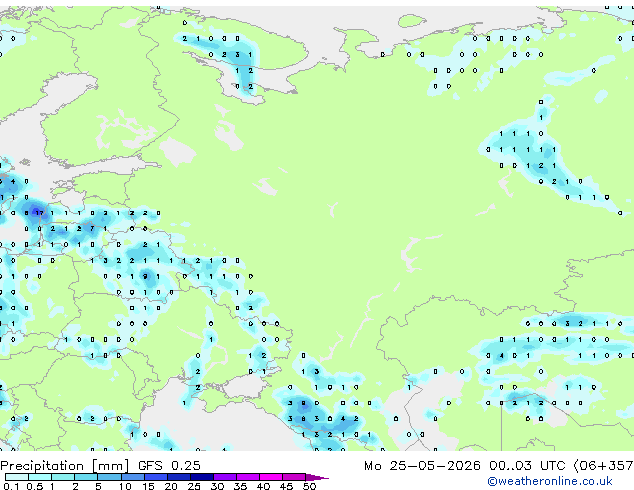Click the '7' precipitation value on the map

tap(92, 228)
